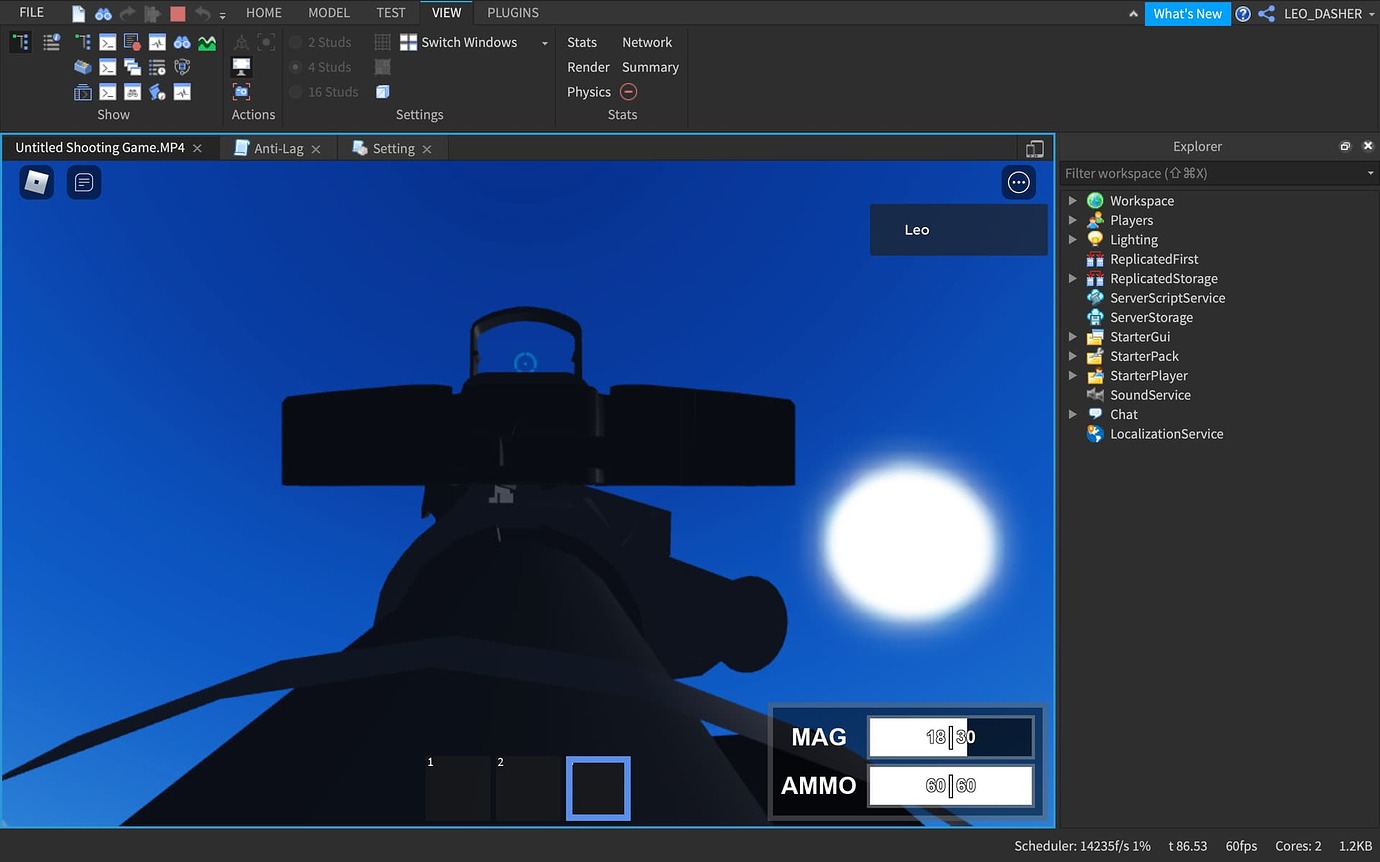Expand Workspace in the Explorer tree

click(1072, 200)
